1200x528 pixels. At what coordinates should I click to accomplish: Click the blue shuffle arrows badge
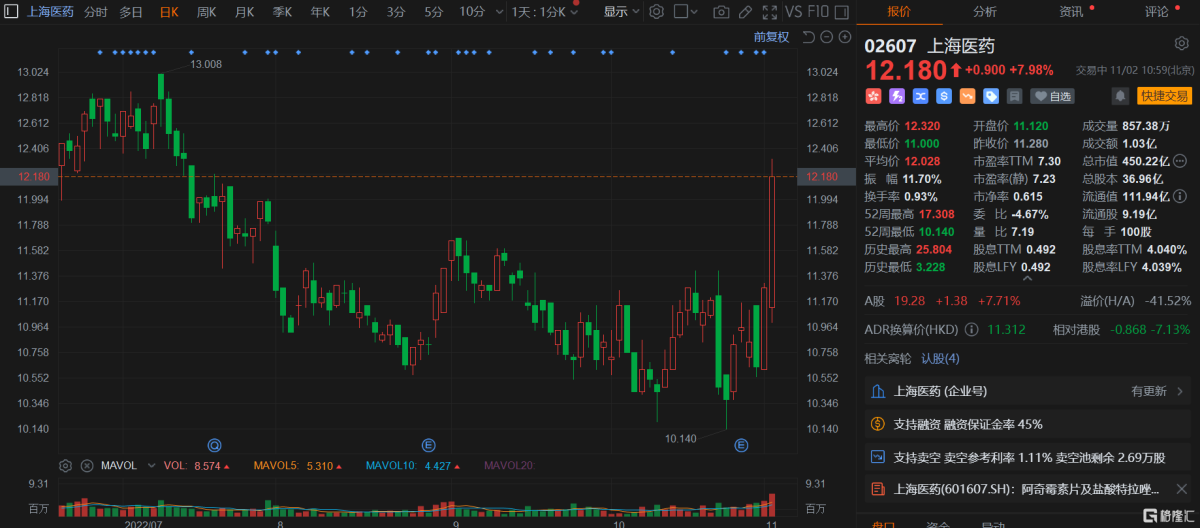tap(920, 96)
